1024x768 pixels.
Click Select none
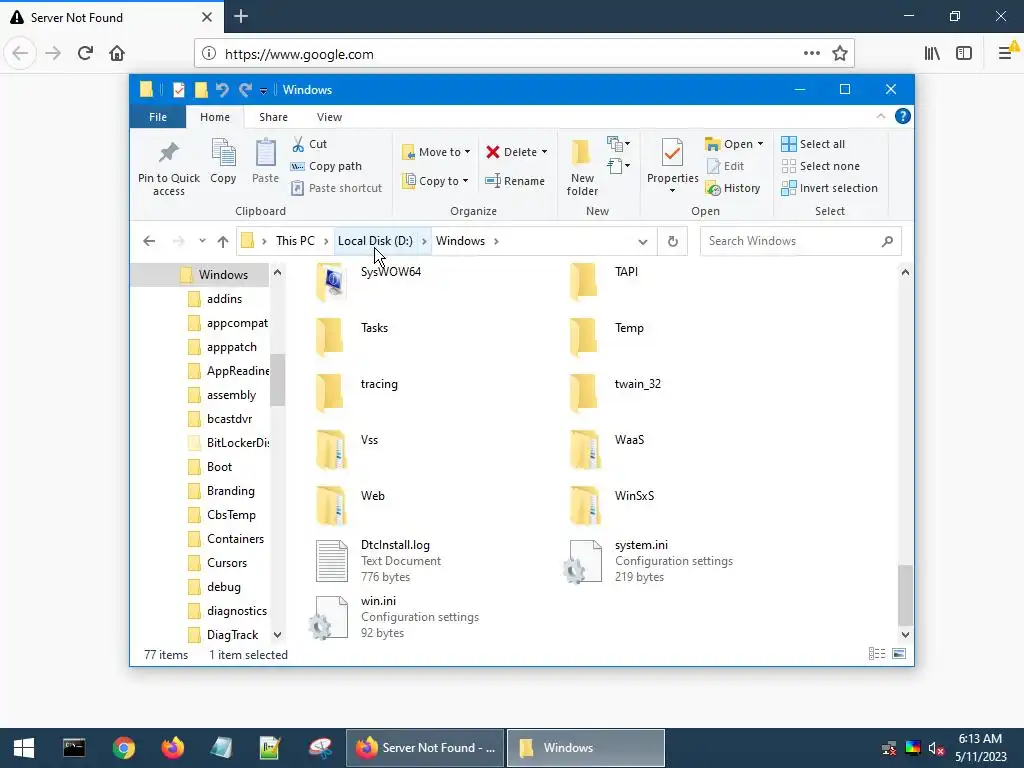coord(820,166)
